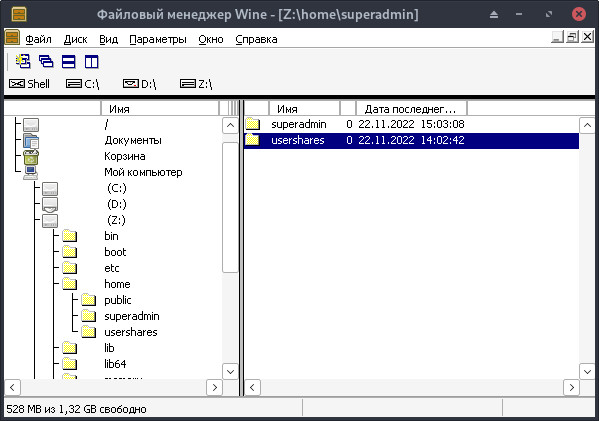The width and height of the screenshot is (599, 421).
Task: Click the 'Корзина' tree label
Action: coord(125,156)
